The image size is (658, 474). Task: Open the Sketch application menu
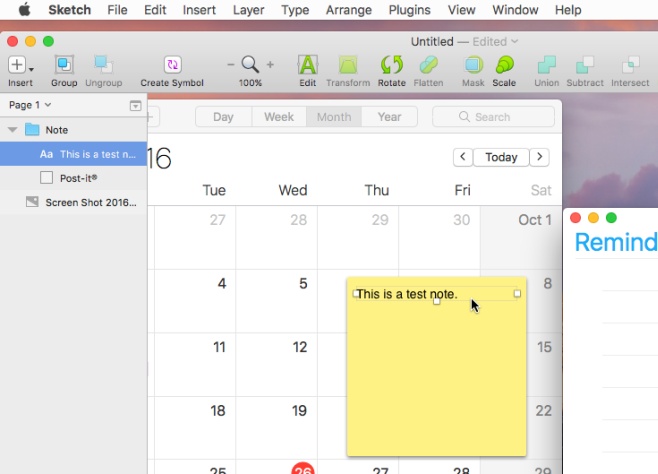(x=69, y=10)
